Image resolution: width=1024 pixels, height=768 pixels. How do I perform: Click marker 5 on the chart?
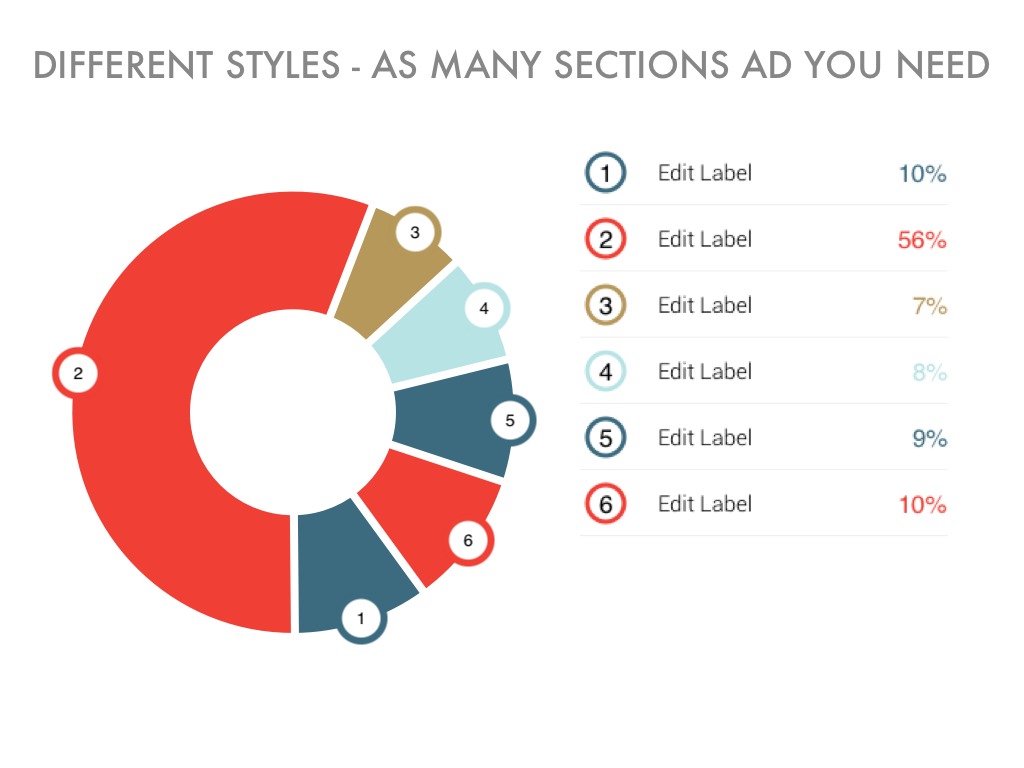510,421
